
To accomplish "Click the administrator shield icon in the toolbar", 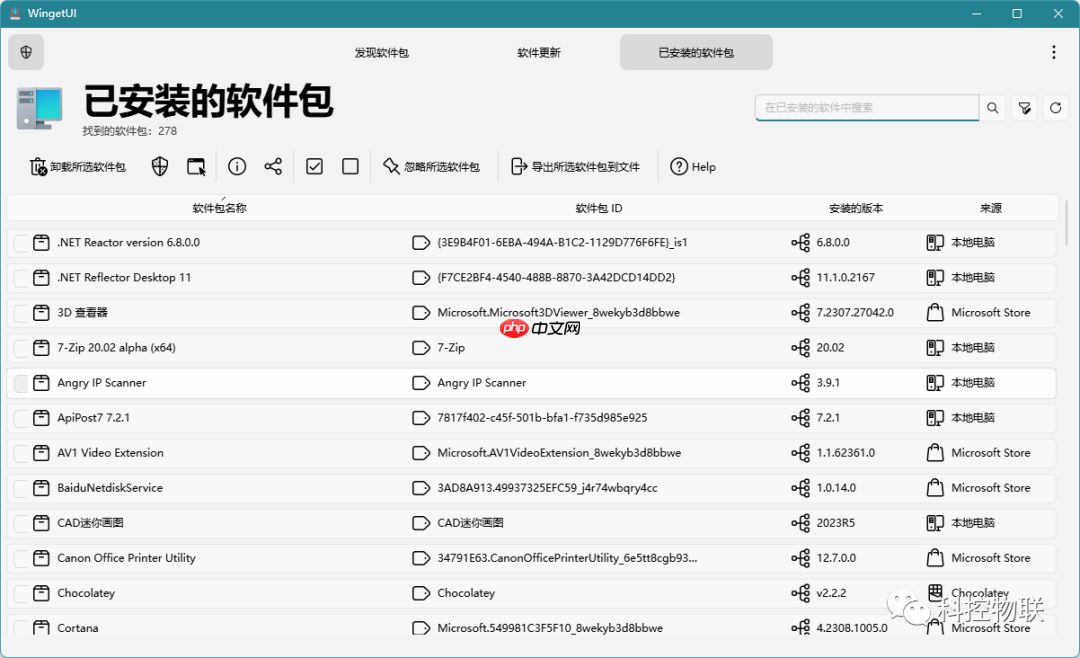I will coord(159,166).
